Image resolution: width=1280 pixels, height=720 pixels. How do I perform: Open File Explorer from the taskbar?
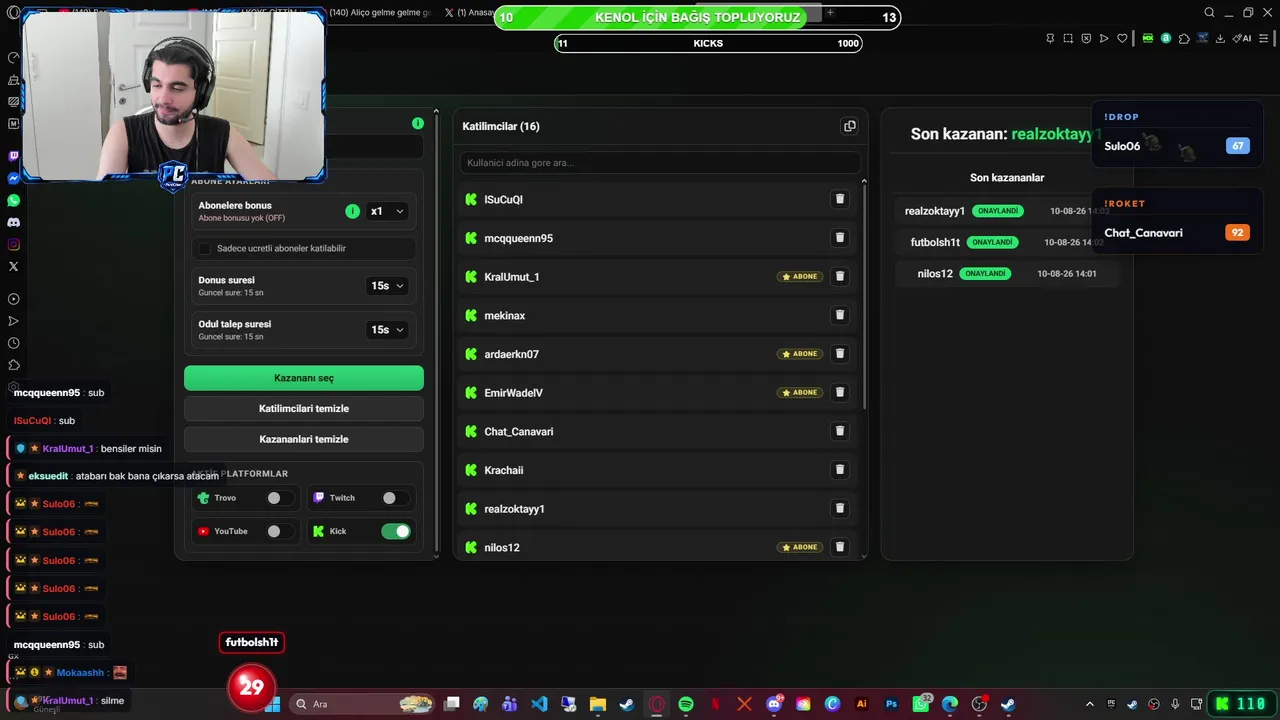click(598, 704)
